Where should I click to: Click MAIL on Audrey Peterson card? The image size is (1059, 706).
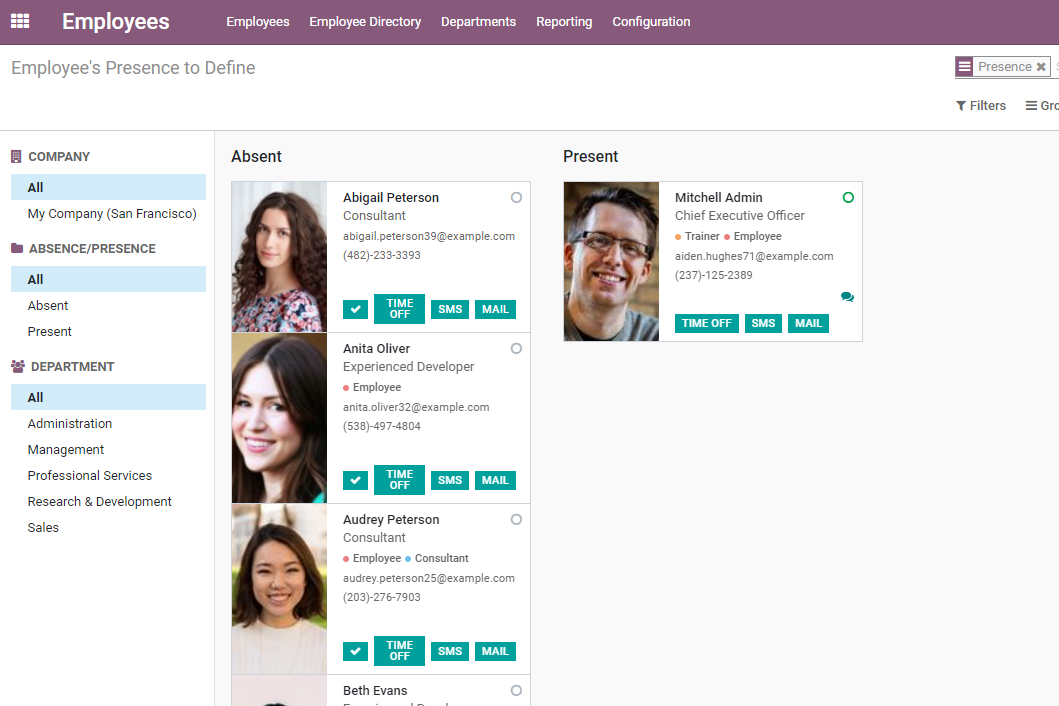(x=495, y=651)
